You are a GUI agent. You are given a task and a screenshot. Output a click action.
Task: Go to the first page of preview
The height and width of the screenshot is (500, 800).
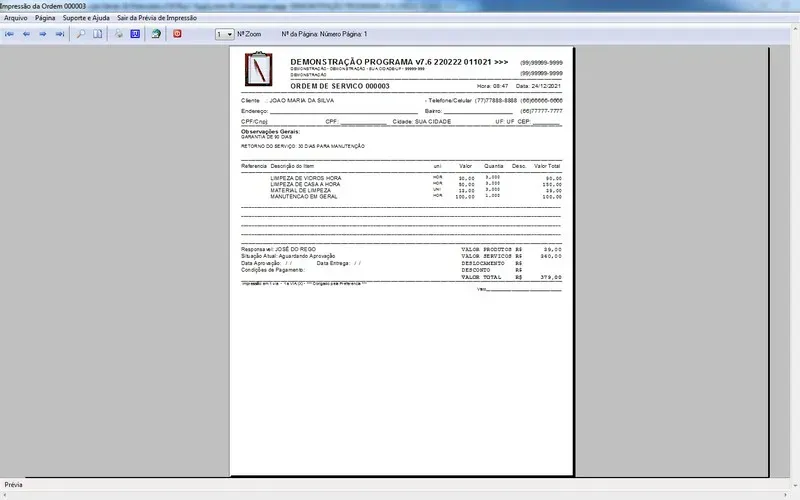point(10,34)
